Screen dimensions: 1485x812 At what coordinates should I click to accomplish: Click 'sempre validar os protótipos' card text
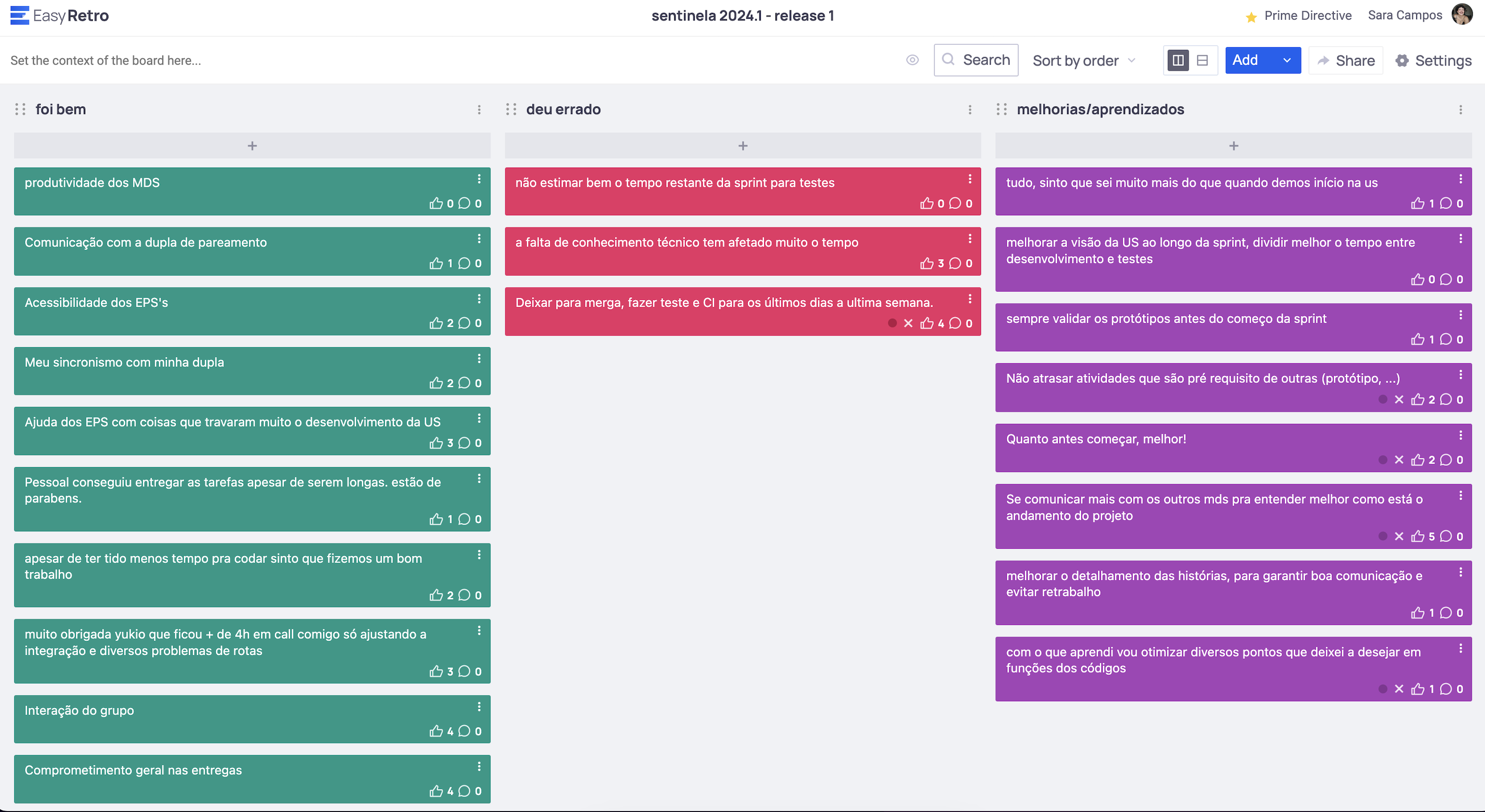pyautogui.click(x=1166, y=319)
